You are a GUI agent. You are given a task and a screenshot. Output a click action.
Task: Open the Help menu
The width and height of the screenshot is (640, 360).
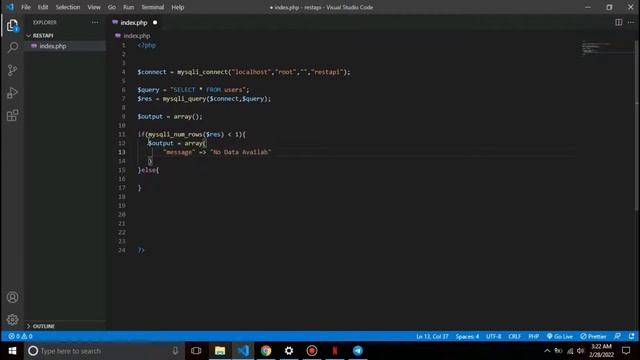178,7
